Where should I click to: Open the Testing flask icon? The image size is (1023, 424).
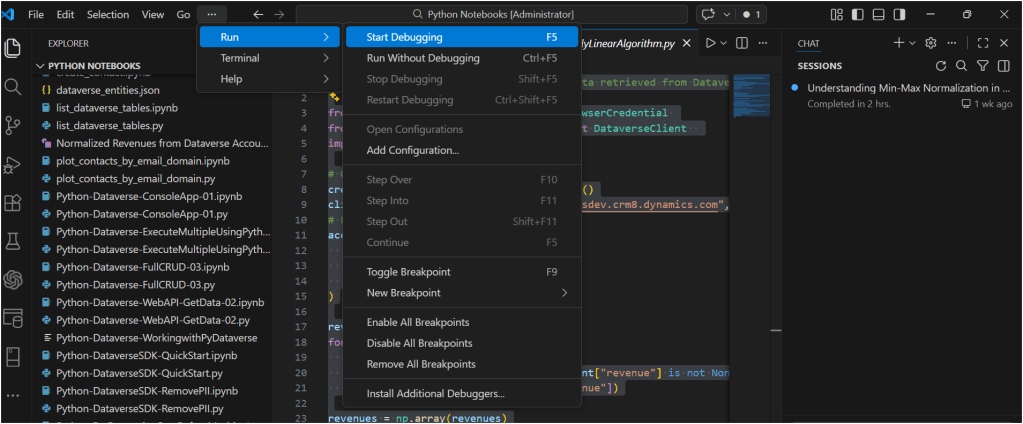tap(13, 241)
